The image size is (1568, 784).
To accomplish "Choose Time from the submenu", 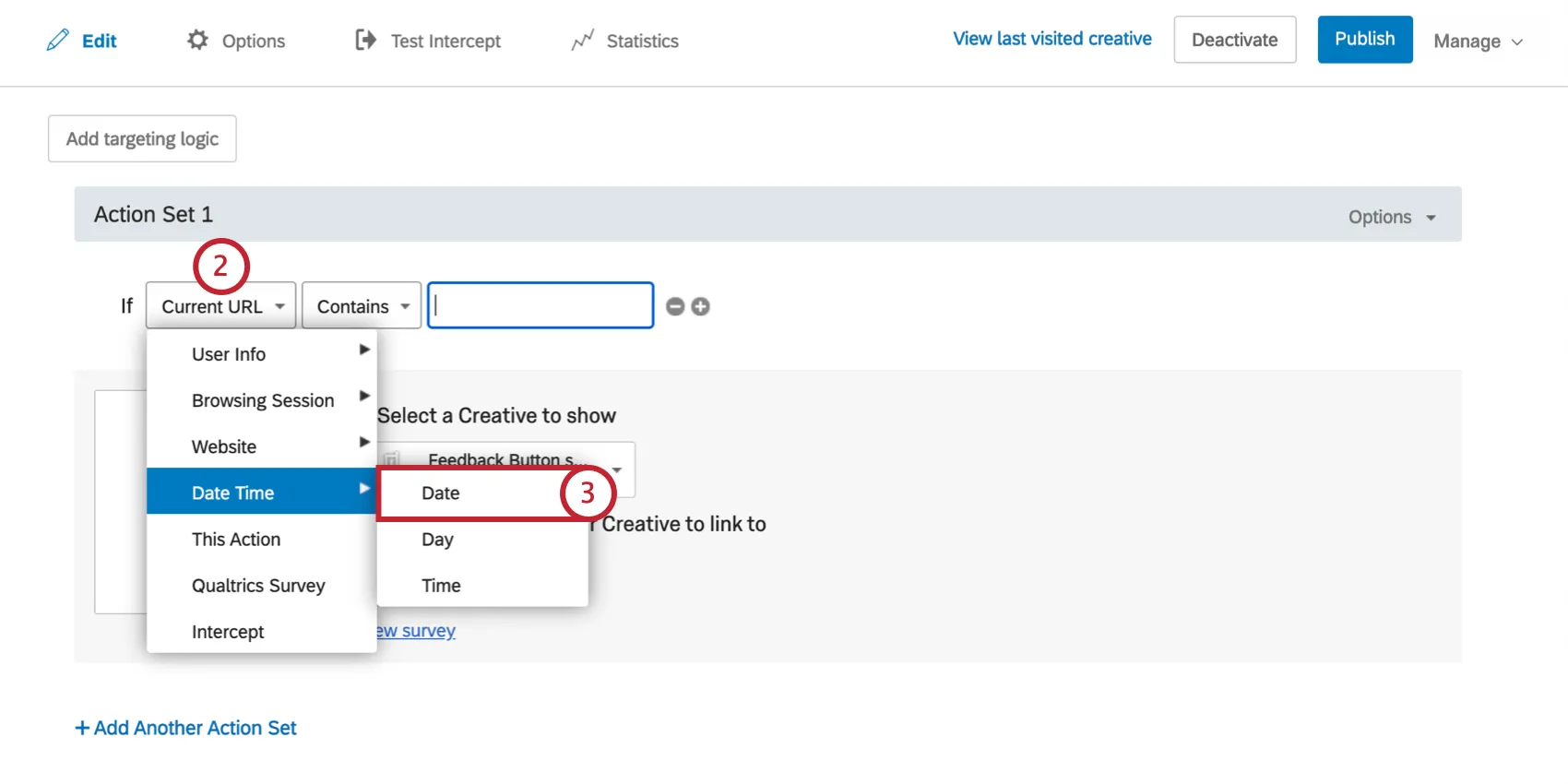I will (x=441, y=585).
